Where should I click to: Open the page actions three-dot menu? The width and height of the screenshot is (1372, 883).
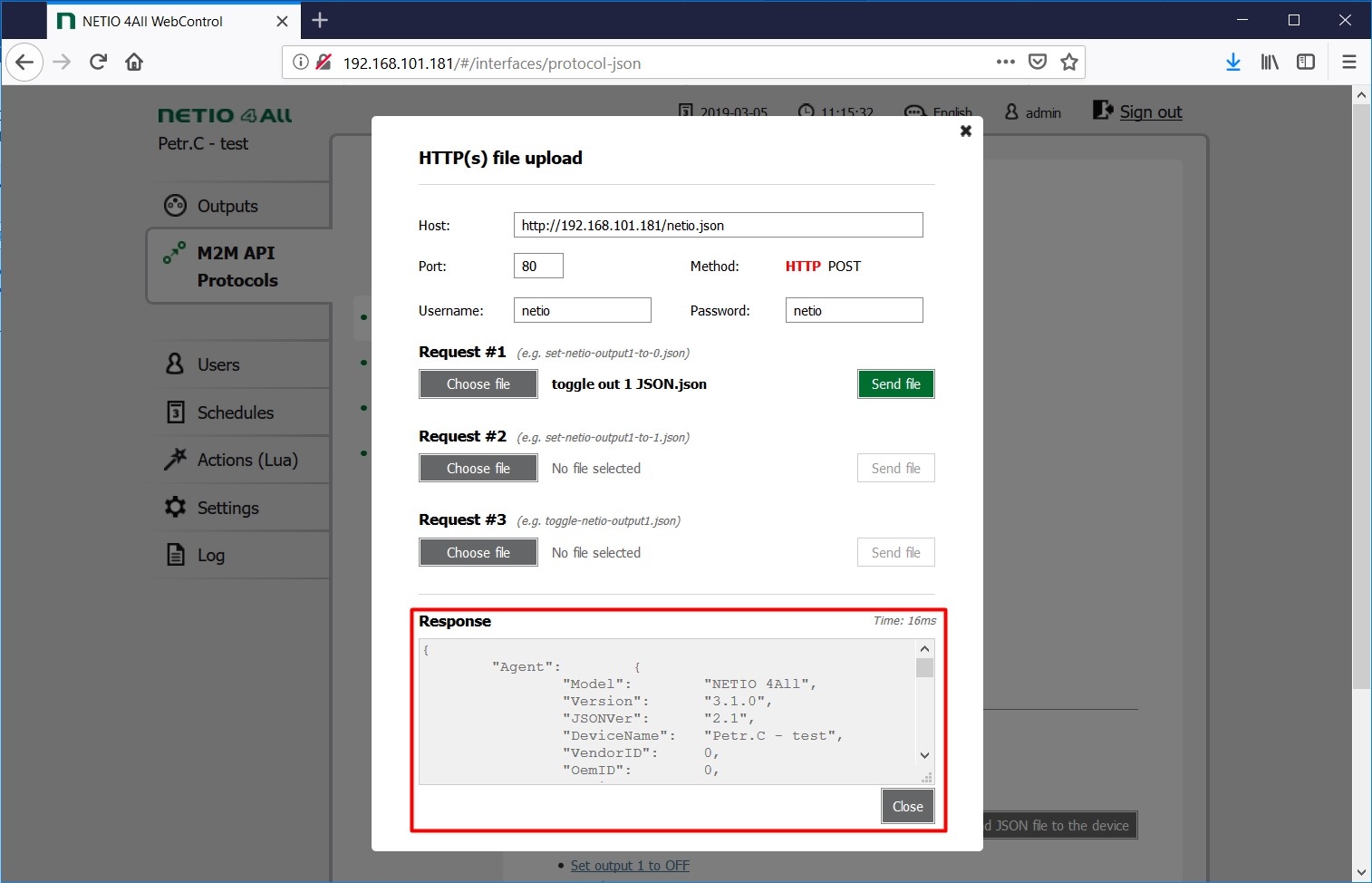click(1005, 62)
